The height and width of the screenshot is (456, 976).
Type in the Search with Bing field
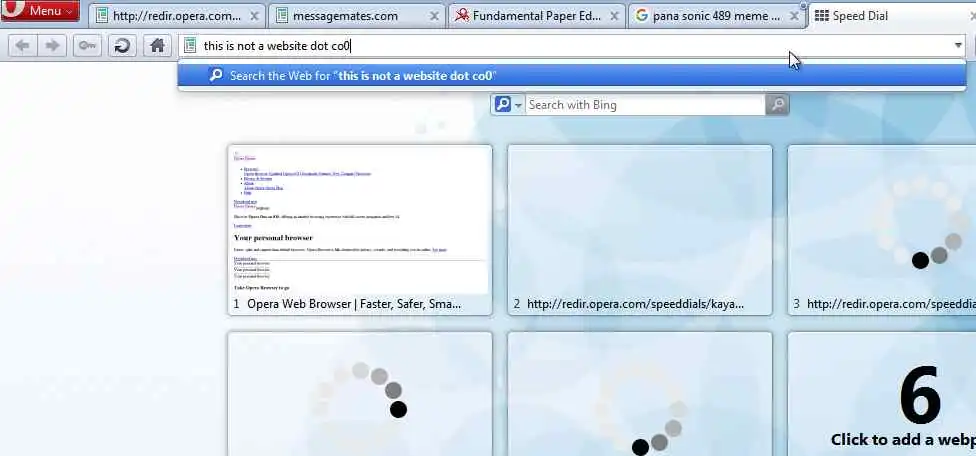(x=645, y=105)
